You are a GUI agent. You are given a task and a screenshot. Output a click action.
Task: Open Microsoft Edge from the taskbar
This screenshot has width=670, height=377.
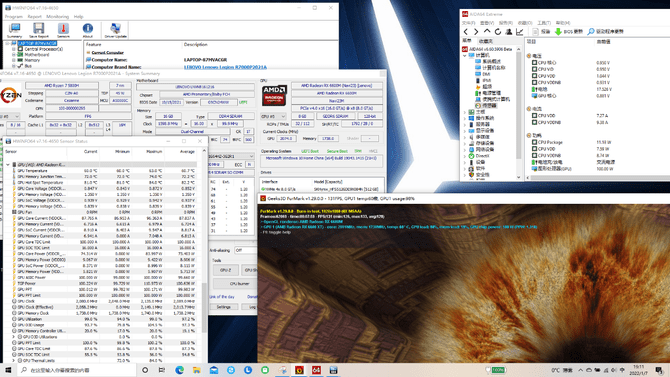point(179,370)
